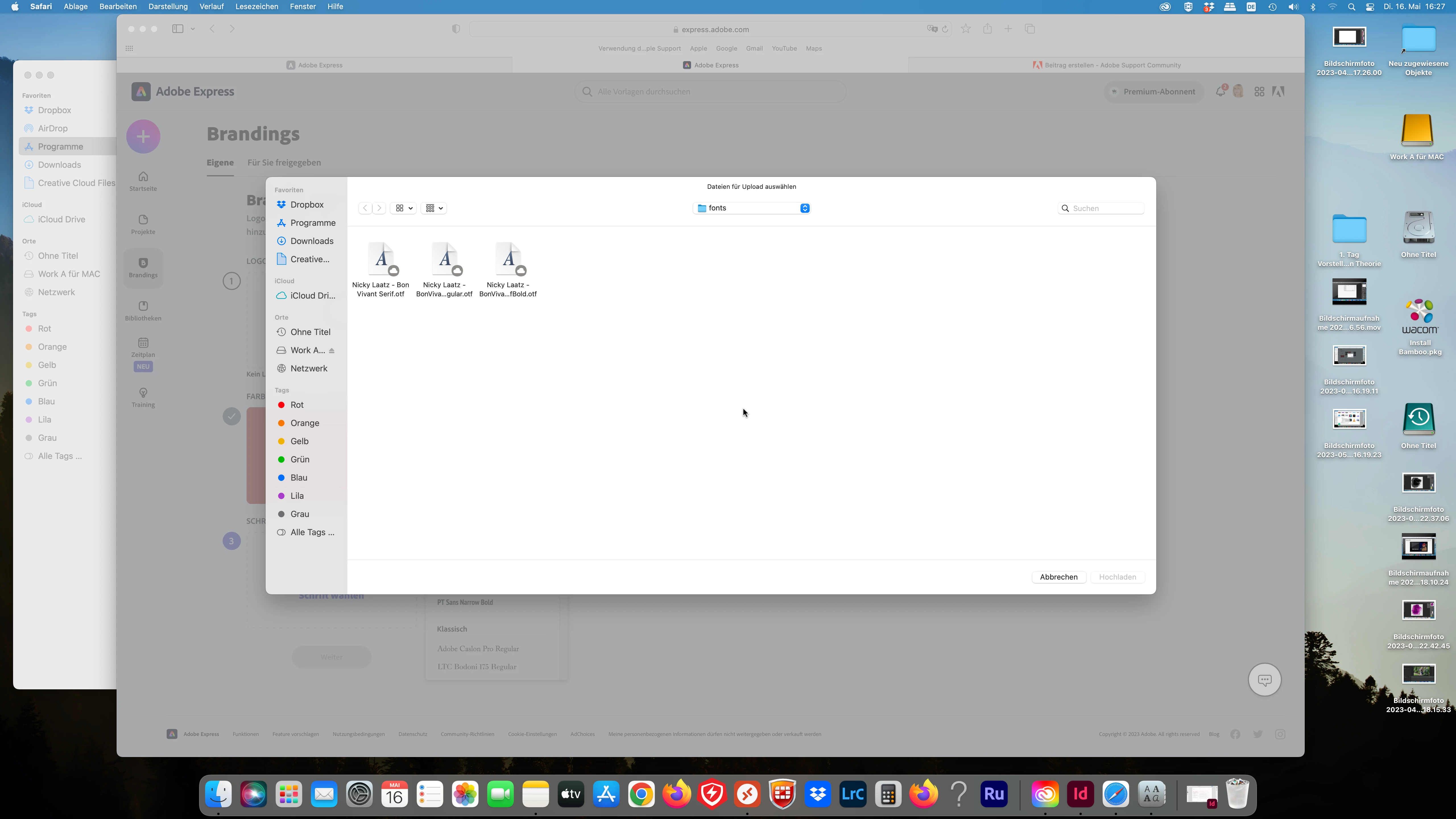Open the grouping options dropdown
Image resolution: width=1456 pixels, height=819 pixels.
pos(434,208)
